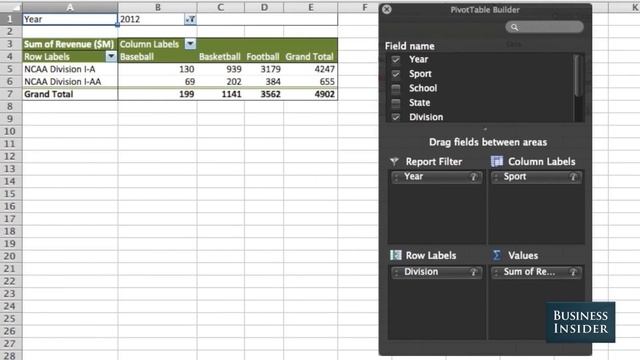Select column E header

(311, 7)
